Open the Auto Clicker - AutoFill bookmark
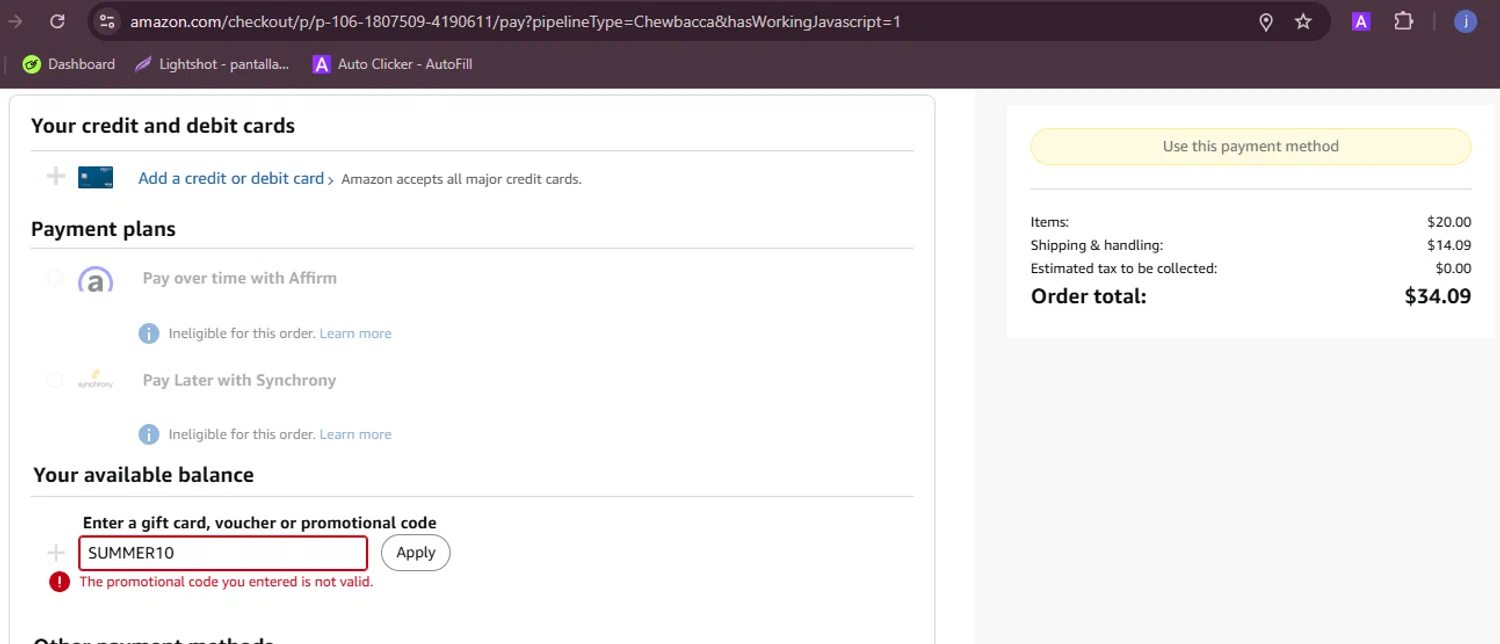Screen dimensions: 1500x644 pos(392,64)
